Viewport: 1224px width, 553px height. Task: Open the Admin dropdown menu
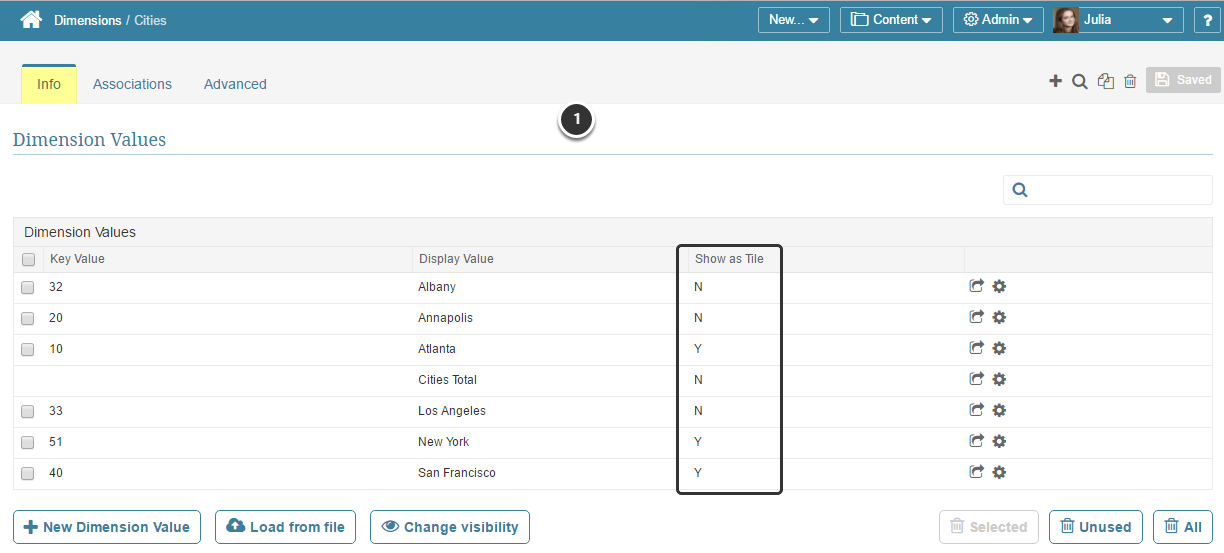(x=998, y=20)
